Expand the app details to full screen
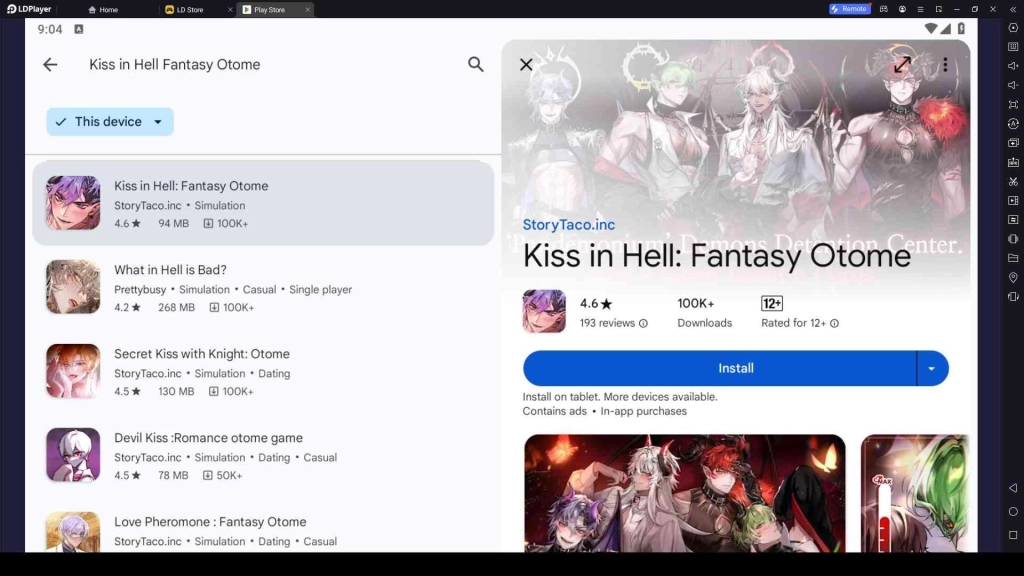The width and height of the screenshot is (1024, 576). click(902, 64)
